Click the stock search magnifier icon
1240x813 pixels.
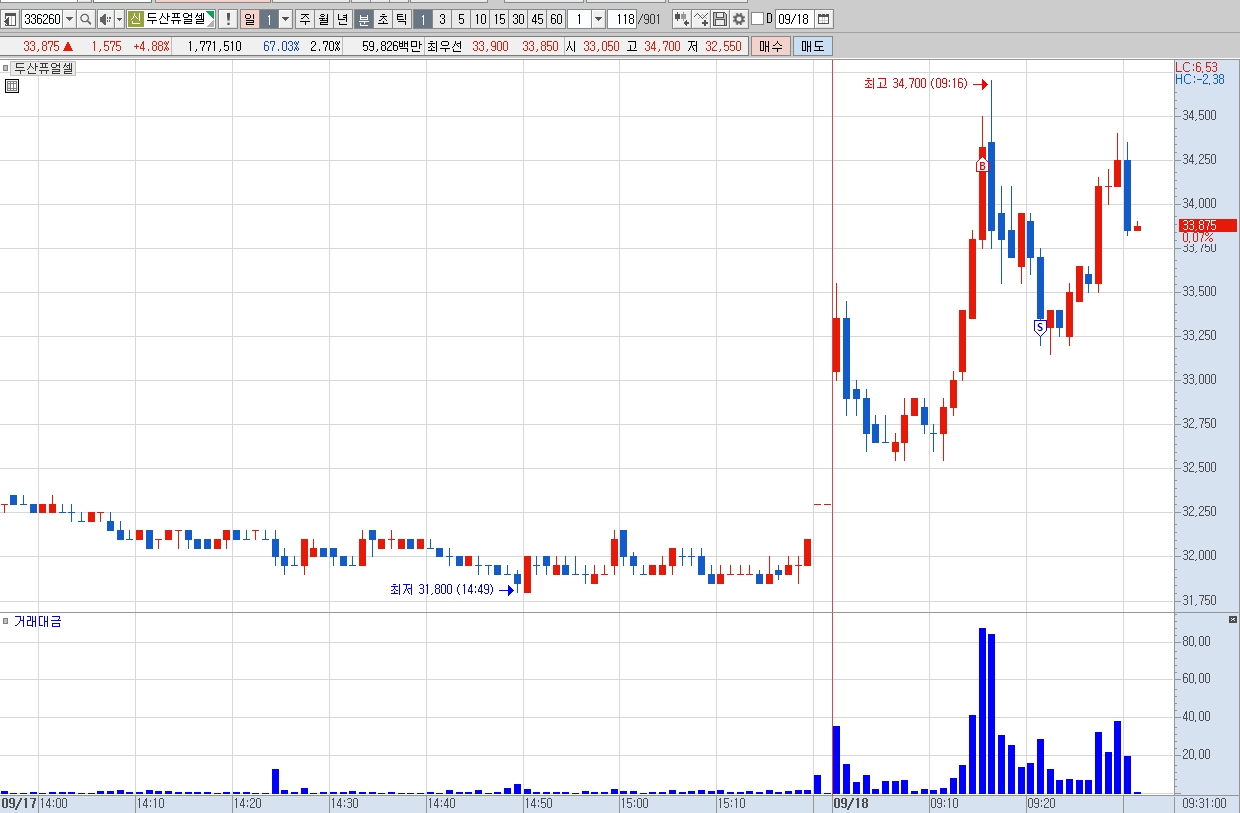[85, 19]
